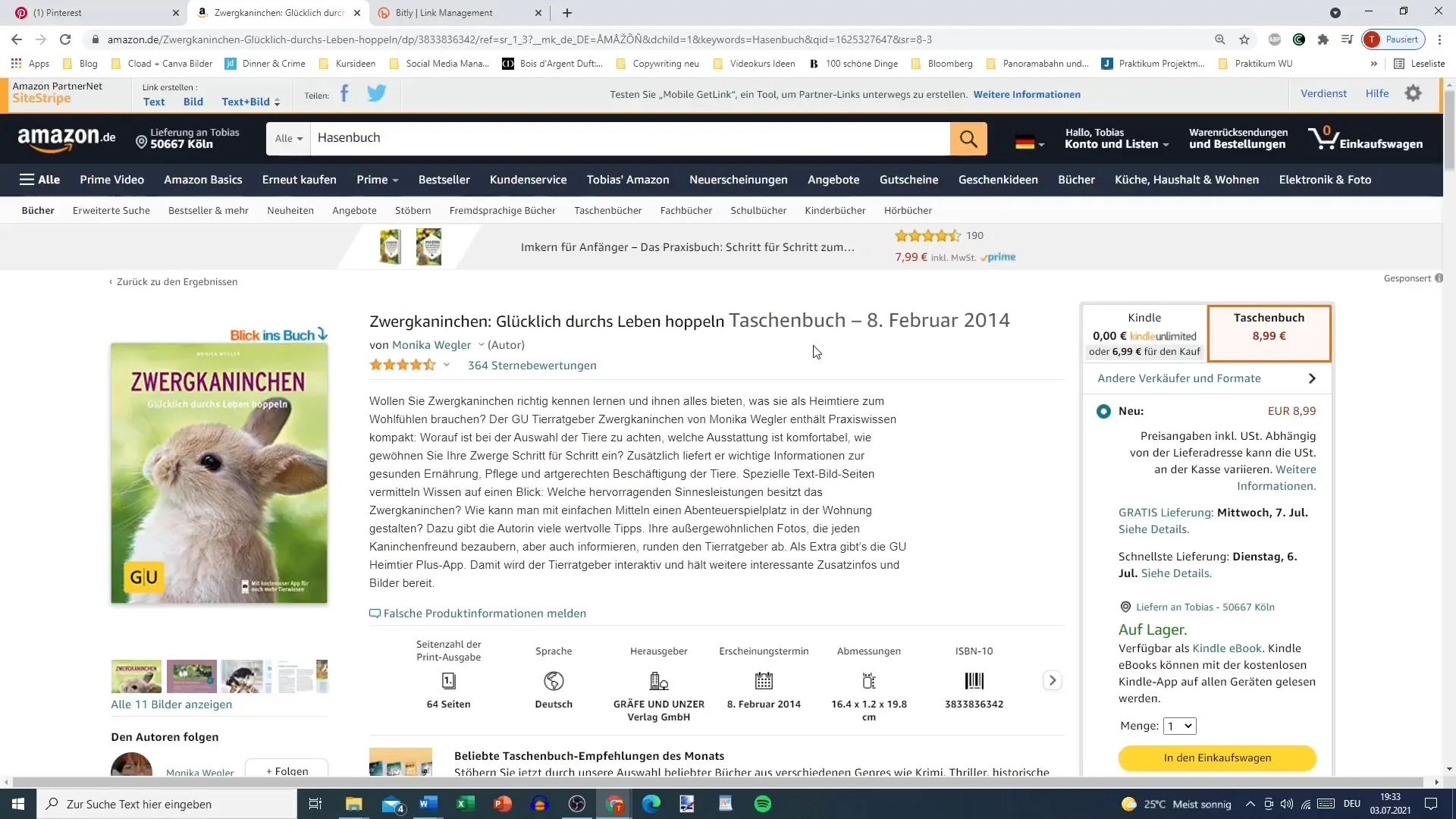Create SiteStripe Bild link
Viewport: 1456px width, 819px height.
pyautogui.click(x=193, y=102)
